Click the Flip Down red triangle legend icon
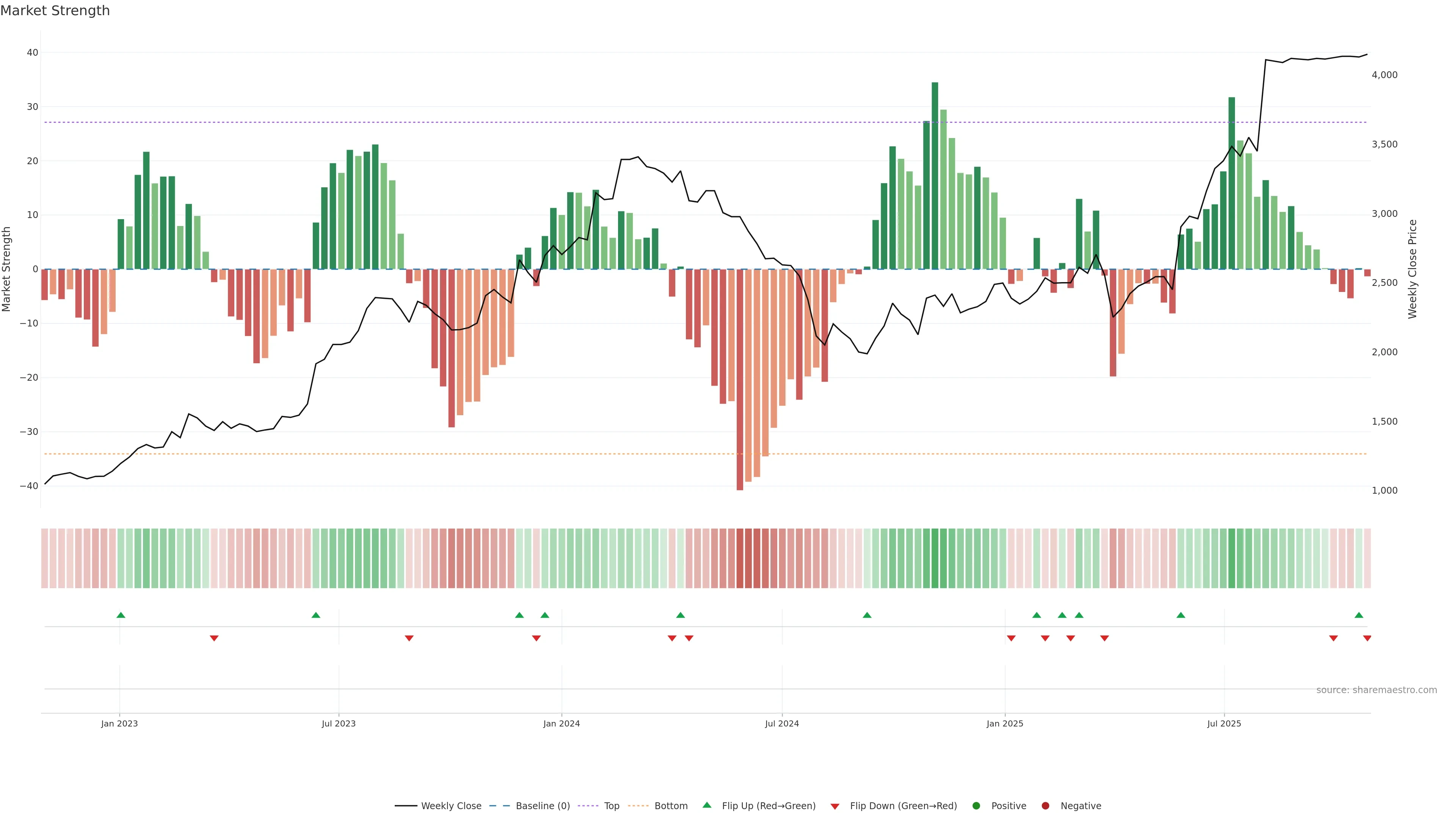Screen dimensions: 1456x819 click(x=835, y=806)
